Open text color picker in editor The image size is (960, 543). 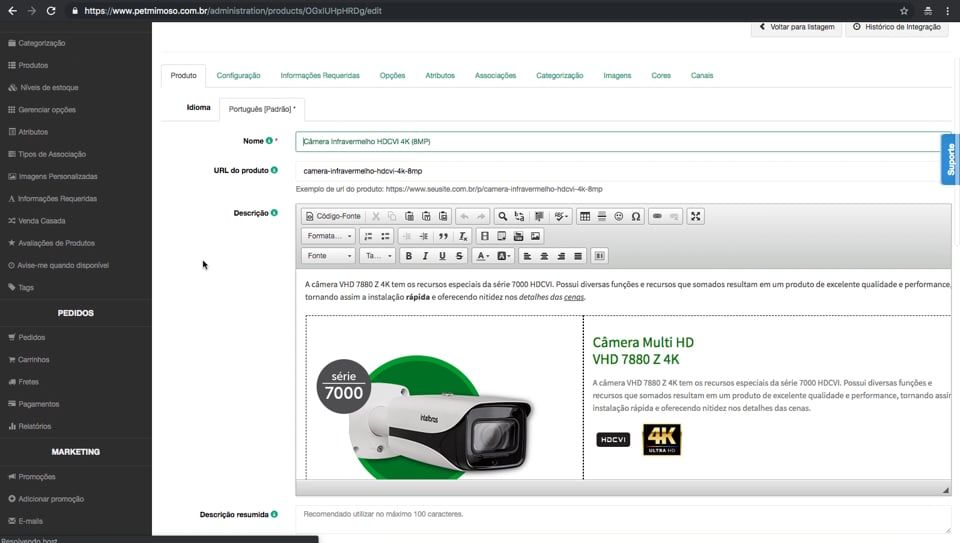pos(483,256)
